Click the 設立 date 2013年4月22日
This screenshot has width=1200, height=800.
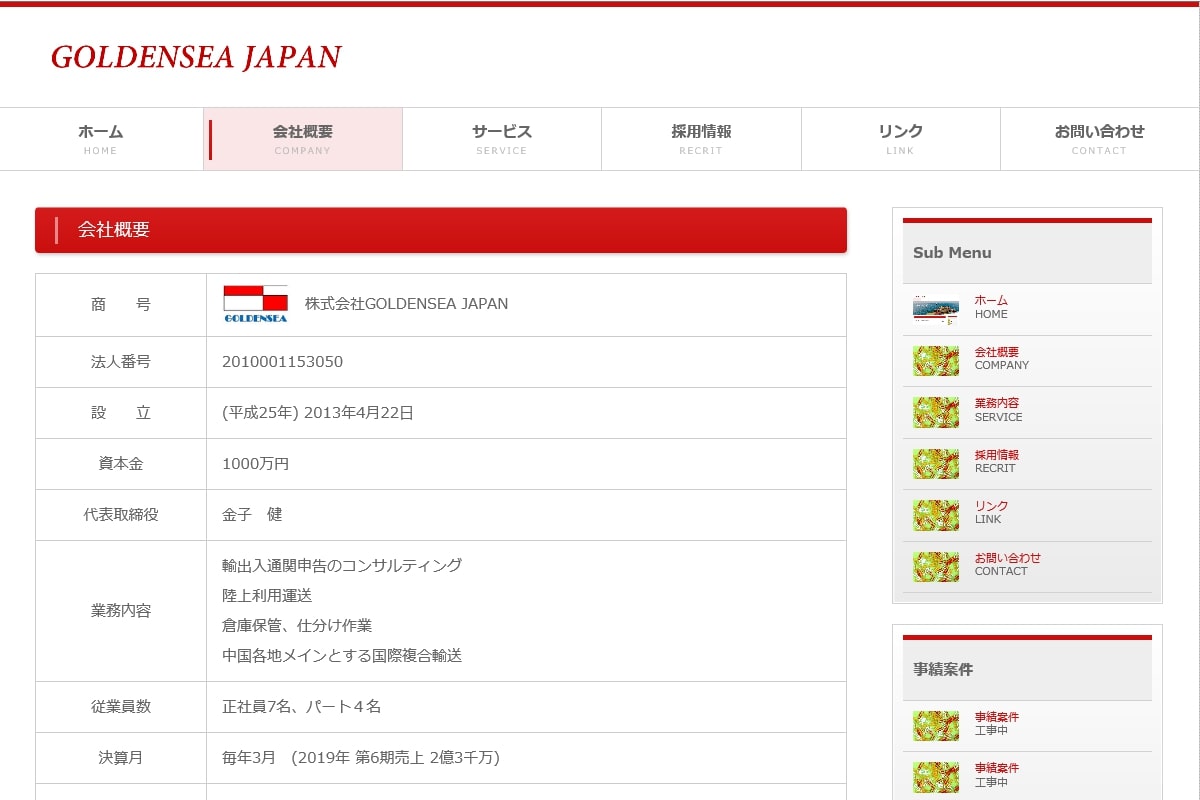click(359, 413)
